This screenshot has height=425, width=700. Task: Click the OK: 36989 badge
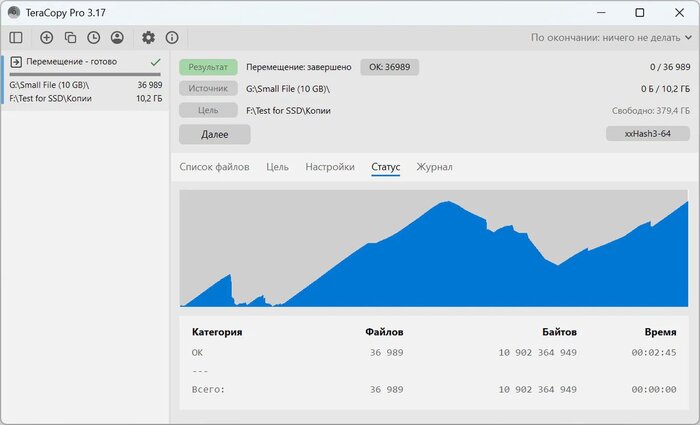click(389, 67)
